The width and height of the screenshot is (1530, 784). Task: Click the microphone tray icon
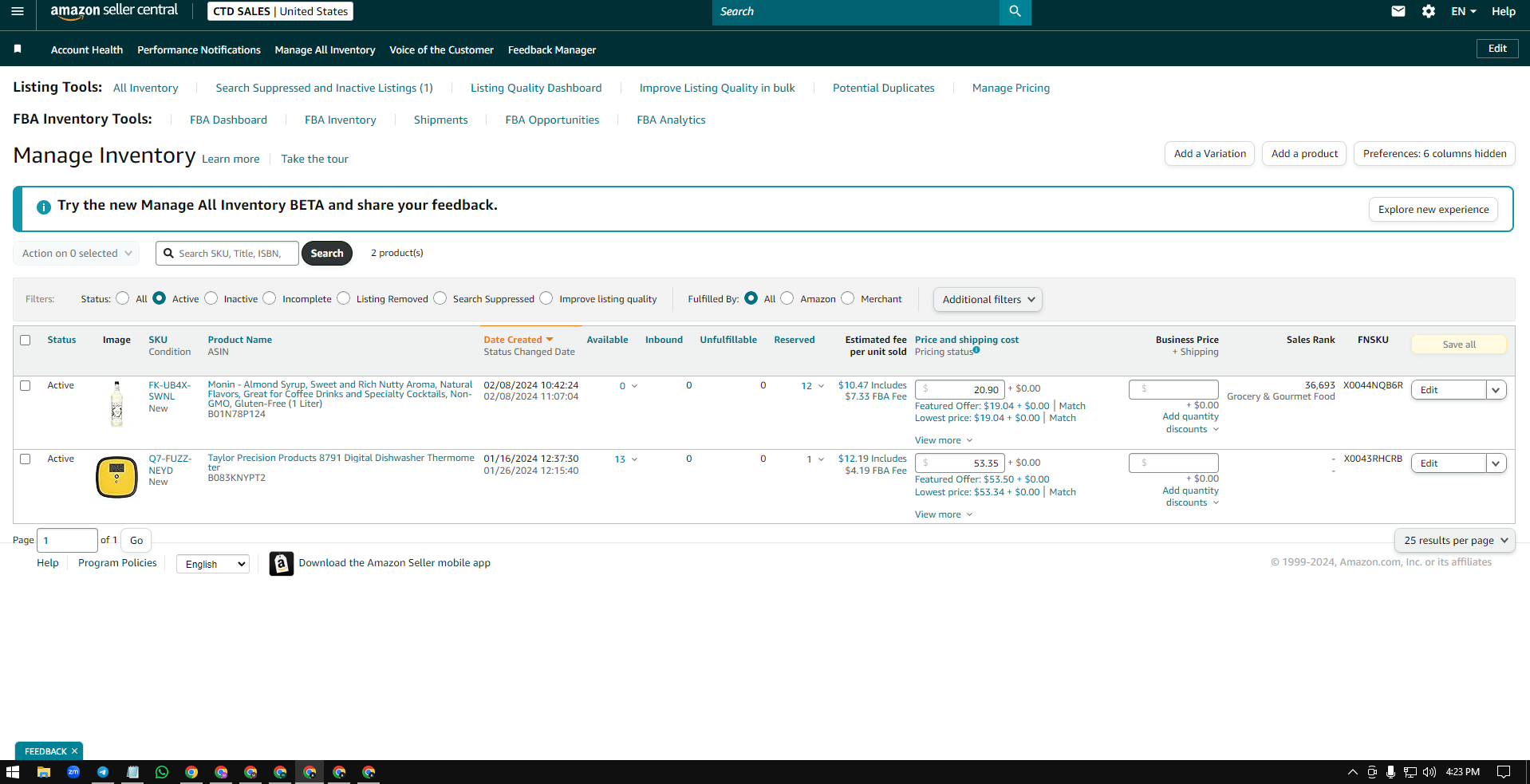(x=1390, y=772)
